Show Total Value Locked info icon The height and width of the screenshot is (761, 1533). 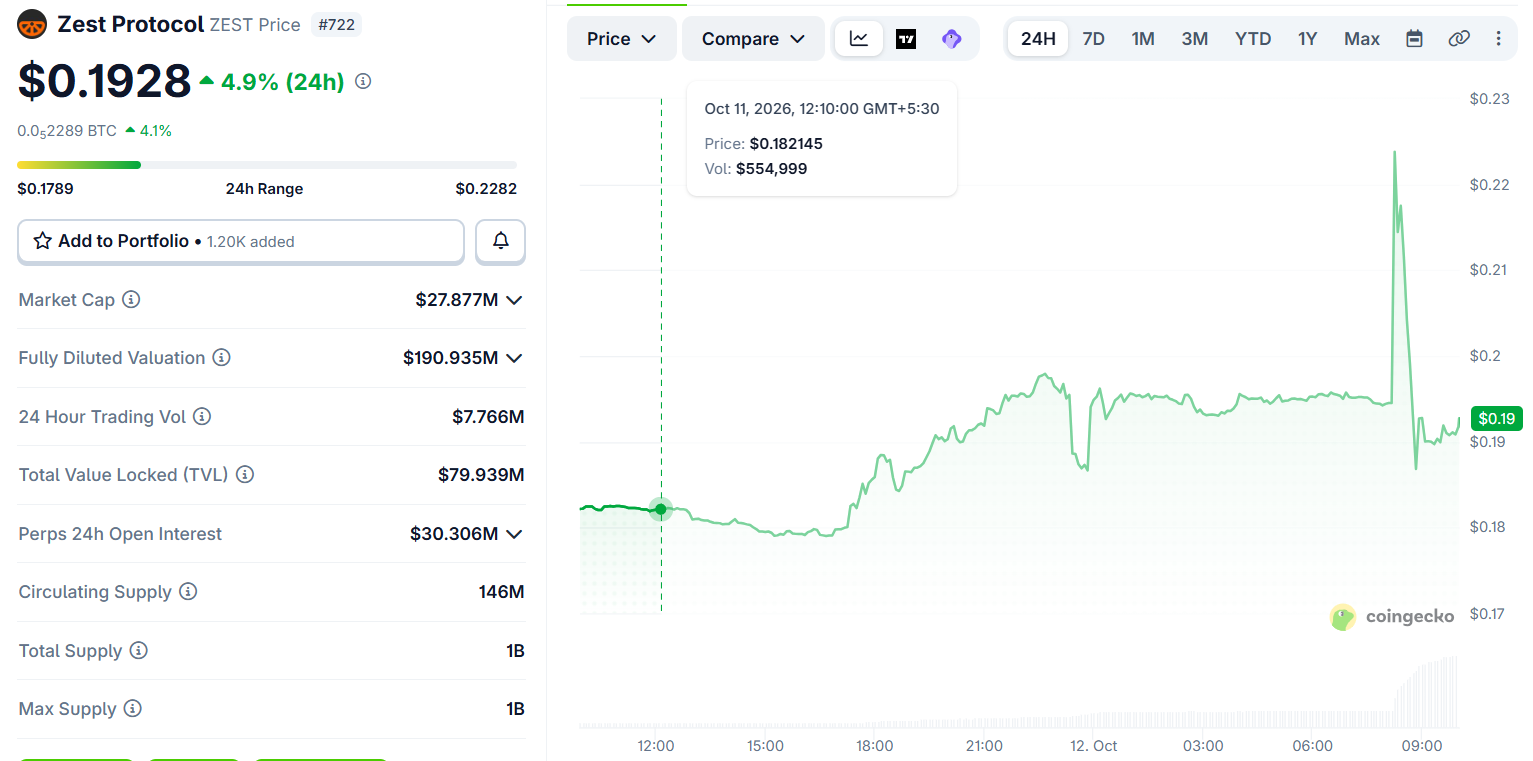click(x=245, y=475)
